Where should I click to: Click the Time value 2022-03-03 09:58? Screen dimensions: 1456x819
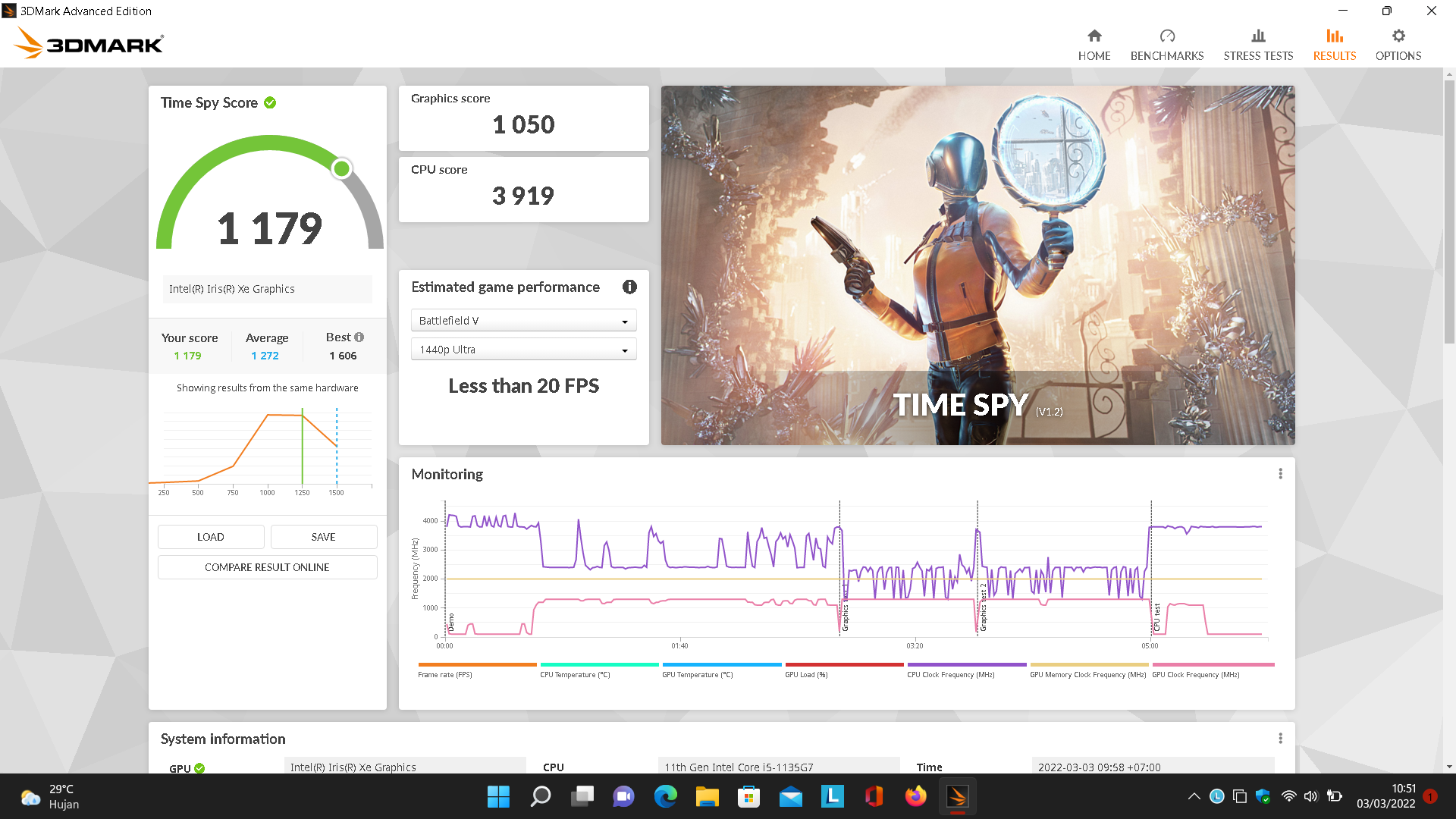click(x=1153, y=767)
